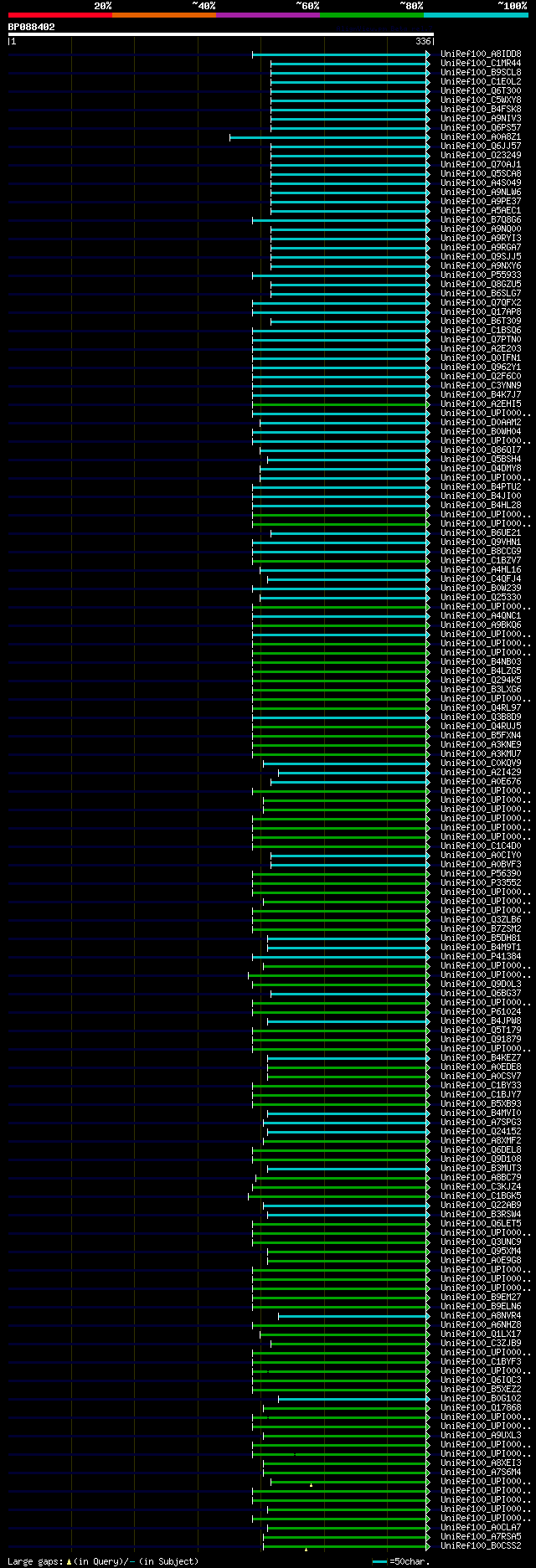Click the UniRef100_Q4DMY8 hit label

click(481, 469)
